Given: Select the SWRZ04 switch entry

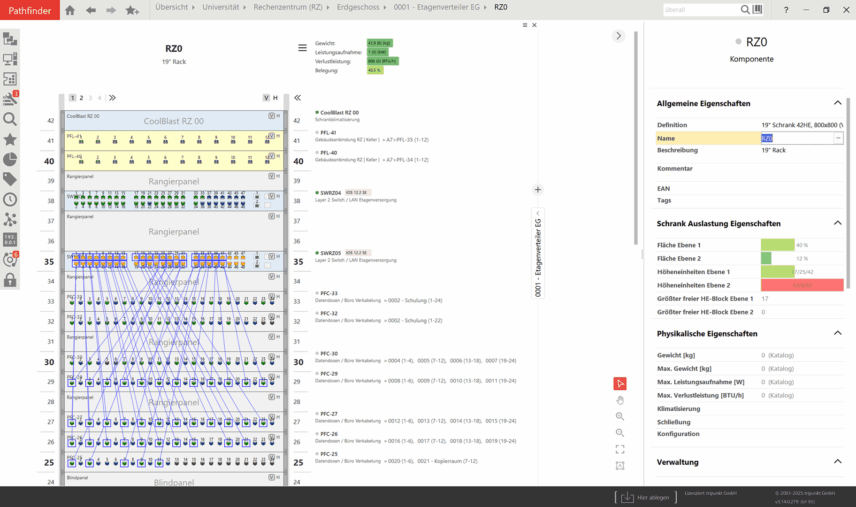Looking at the screenshot, I should point(330,192).
